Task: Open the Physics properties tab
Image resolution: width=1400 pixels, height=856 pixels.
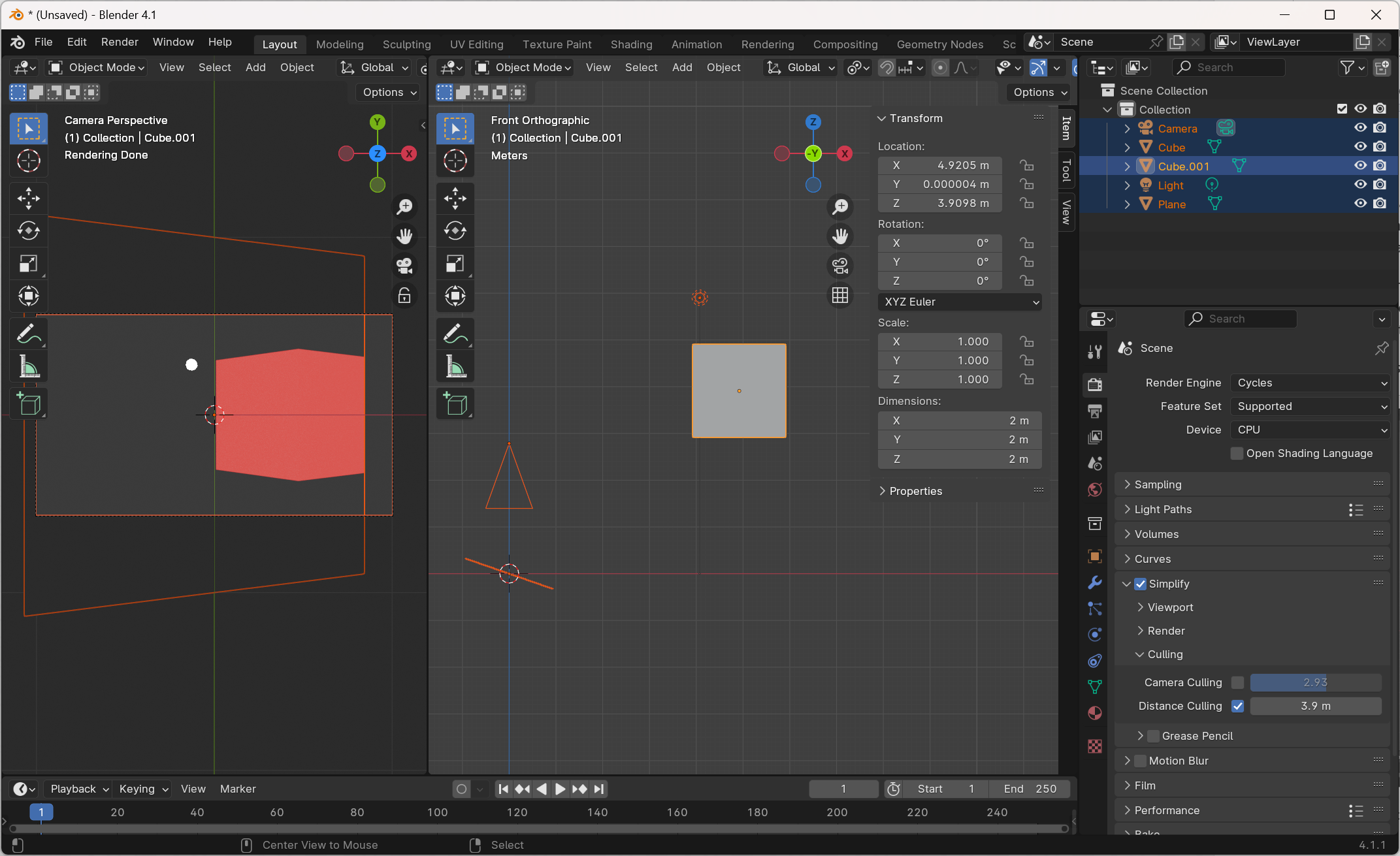Action: 1095,635
